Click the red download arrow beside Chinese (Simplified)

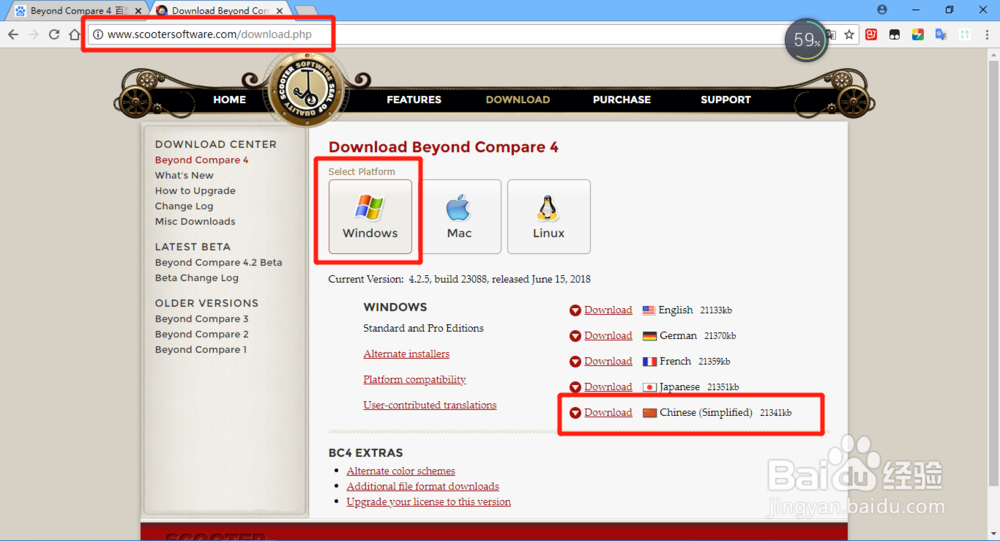click(x=575, y=413)
